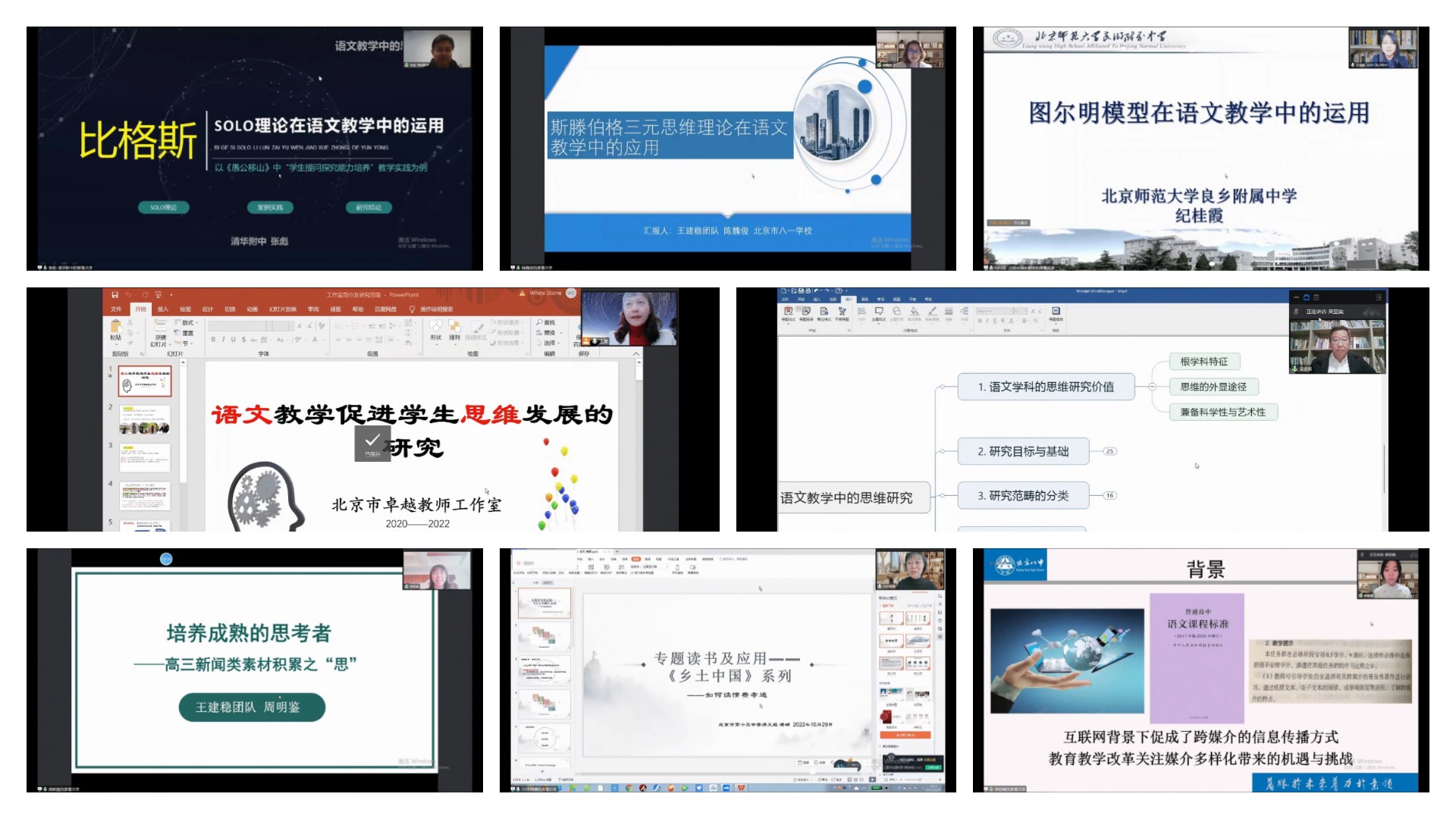Select the mind map node 思维的外显途径
The width and height of the screenshot is (1456, 819).
(x=1213, y=387)
